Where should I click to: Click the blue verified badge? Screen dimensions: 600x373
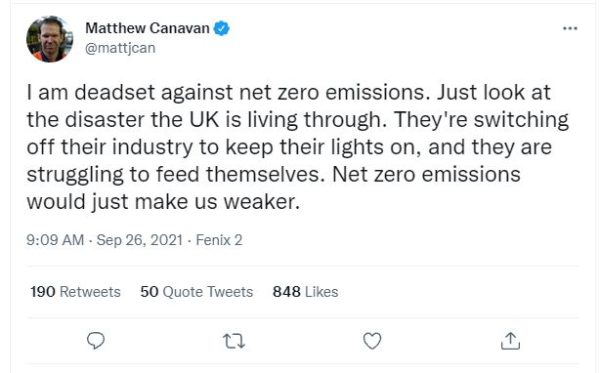222,28
